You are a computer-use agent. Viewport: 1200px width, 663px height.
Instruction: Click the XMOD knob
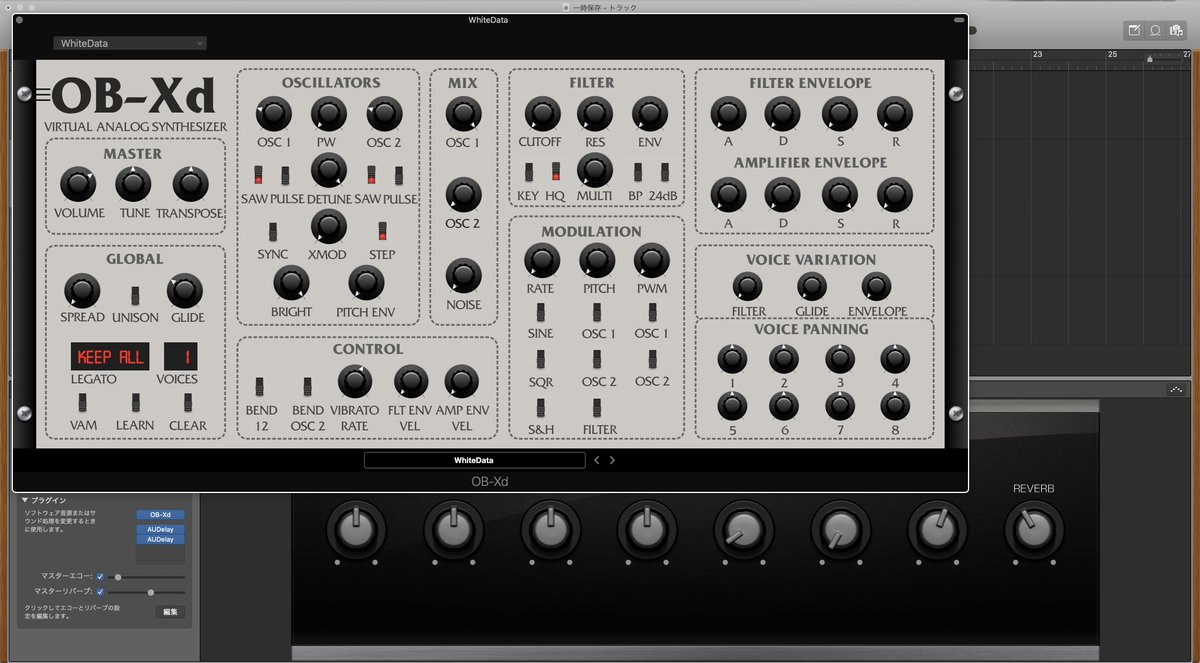click(328, 226)
